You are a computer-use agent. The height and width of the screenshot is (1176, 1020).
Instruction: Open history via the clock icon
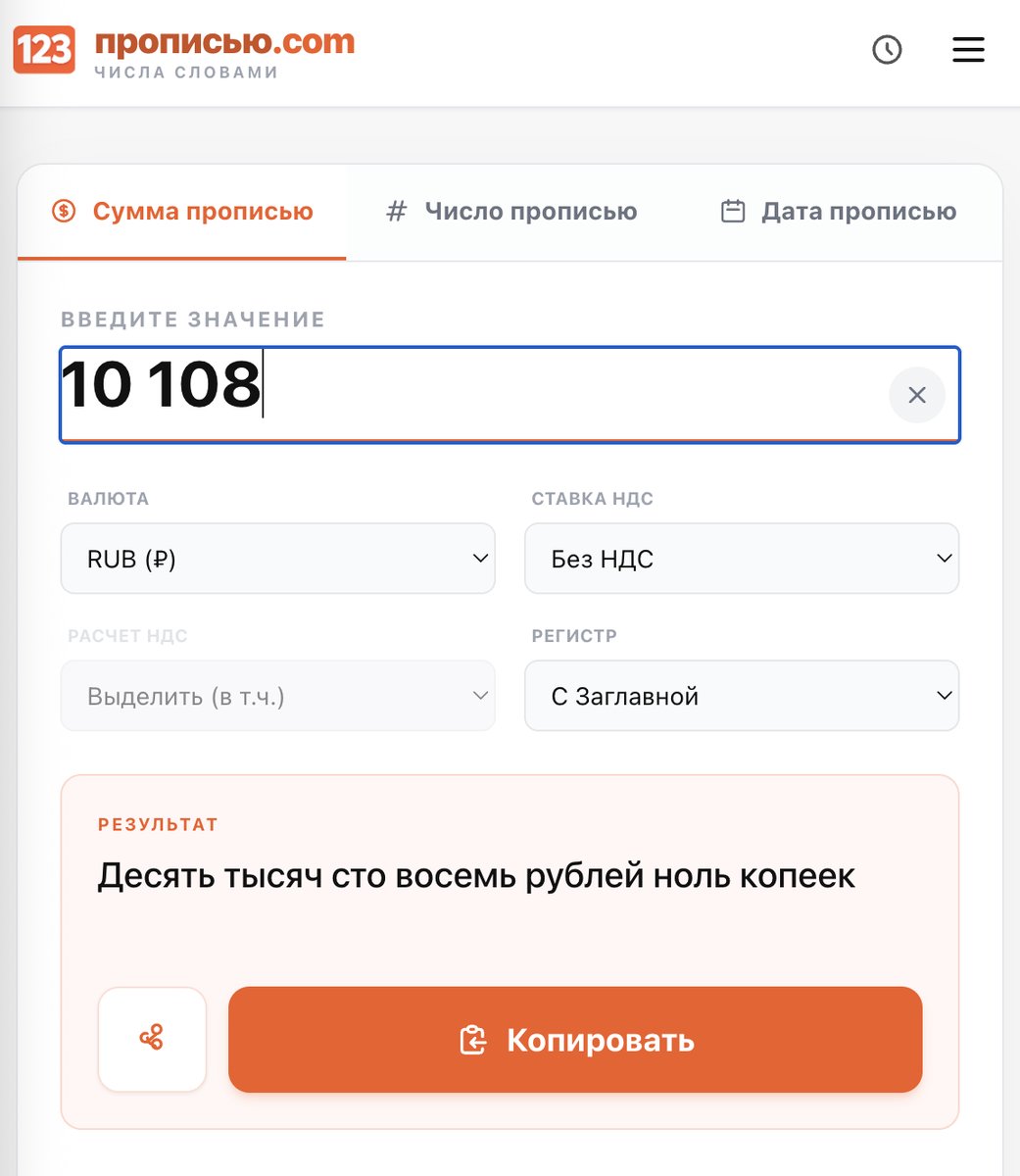pos(887,50)
